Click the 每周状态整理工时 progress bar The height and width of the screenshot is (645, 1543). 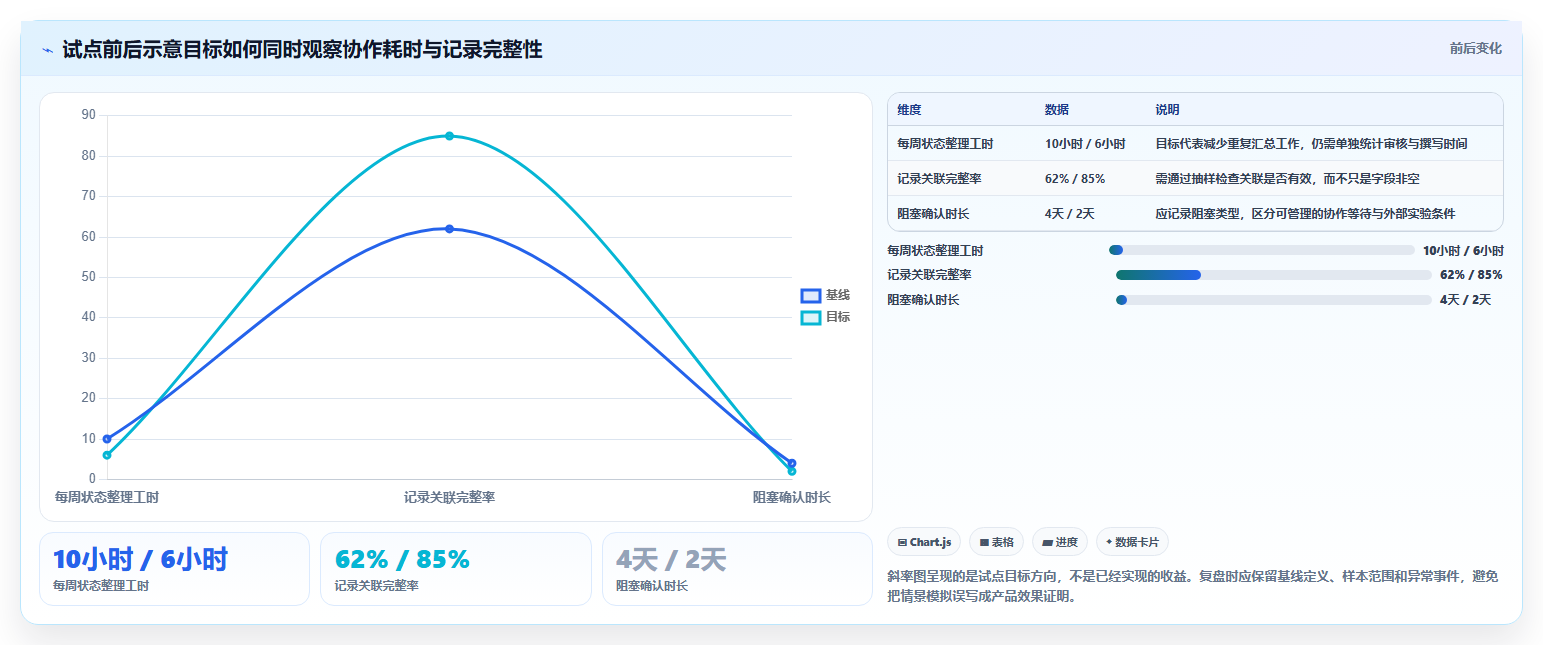(1262, 250)
